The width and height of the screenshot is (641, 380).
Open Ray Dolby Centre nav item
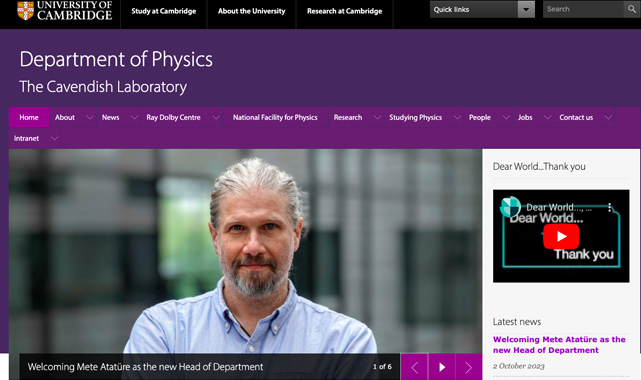coord(173,117)
